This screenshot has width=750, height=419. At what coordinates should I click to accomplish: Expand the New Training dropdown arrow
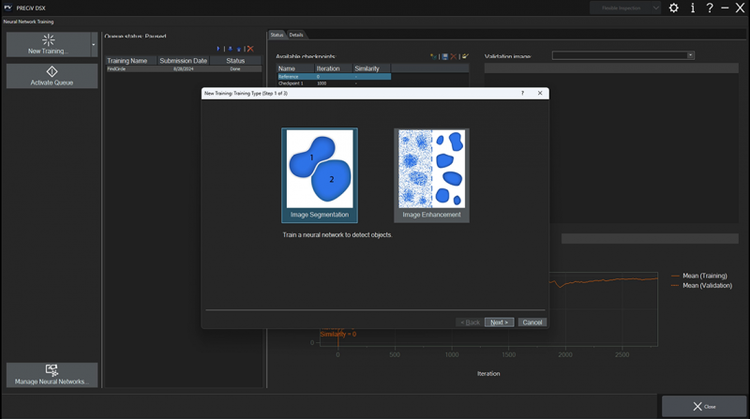[94, 44]
